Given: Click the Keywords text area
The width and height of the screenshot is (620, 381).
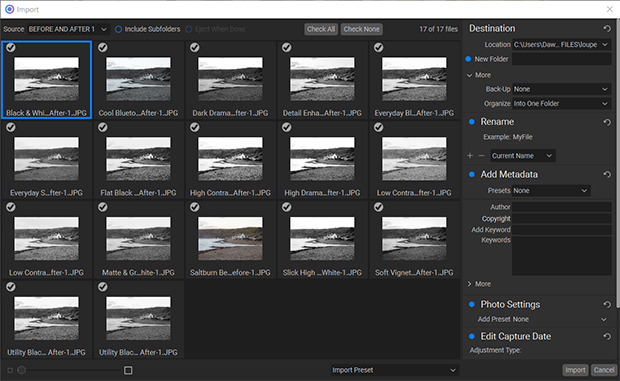Looking at the screenshot, I should click(x=561, y=256).
